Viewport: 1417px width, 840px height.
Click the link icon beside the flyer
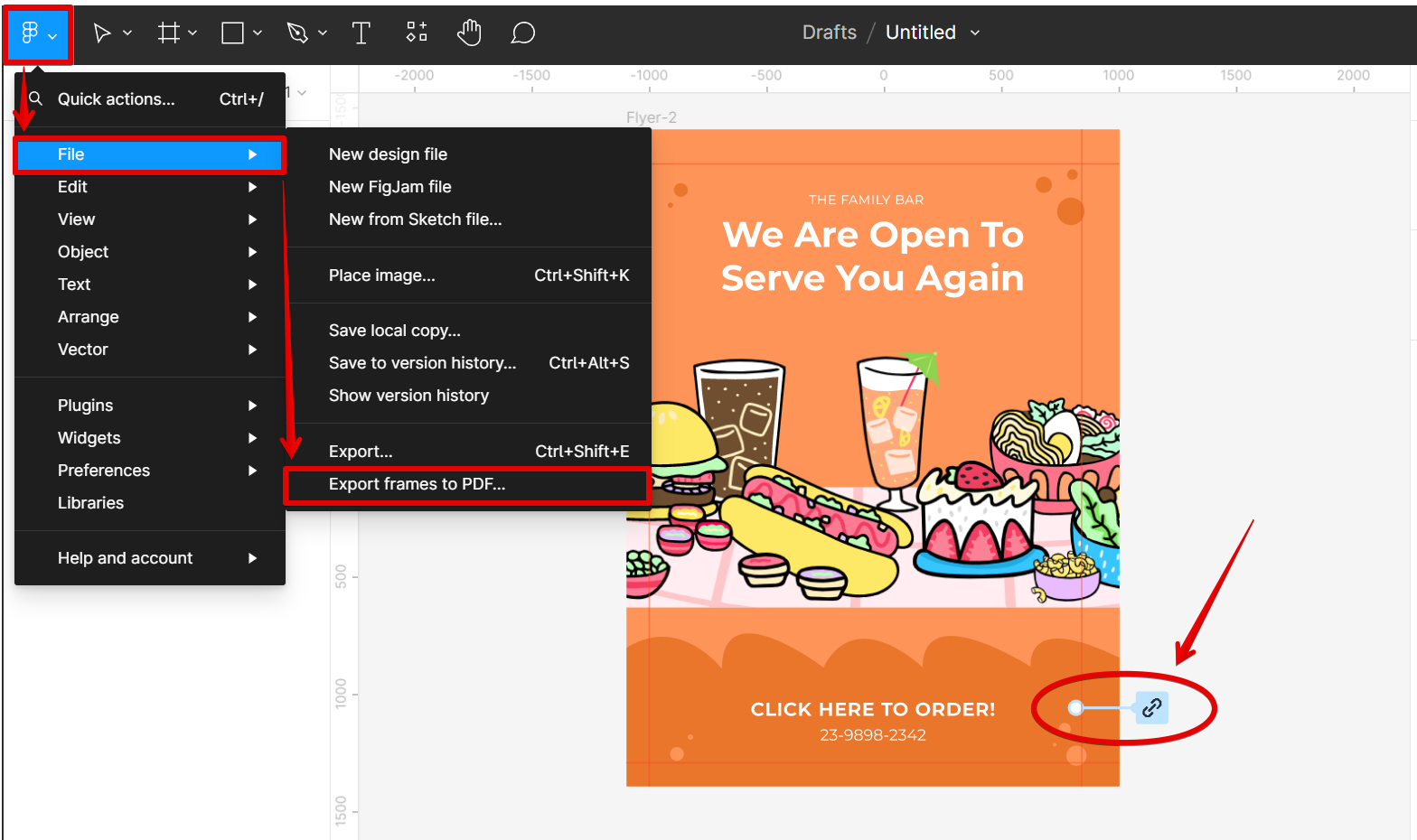tap(1151, 708)
